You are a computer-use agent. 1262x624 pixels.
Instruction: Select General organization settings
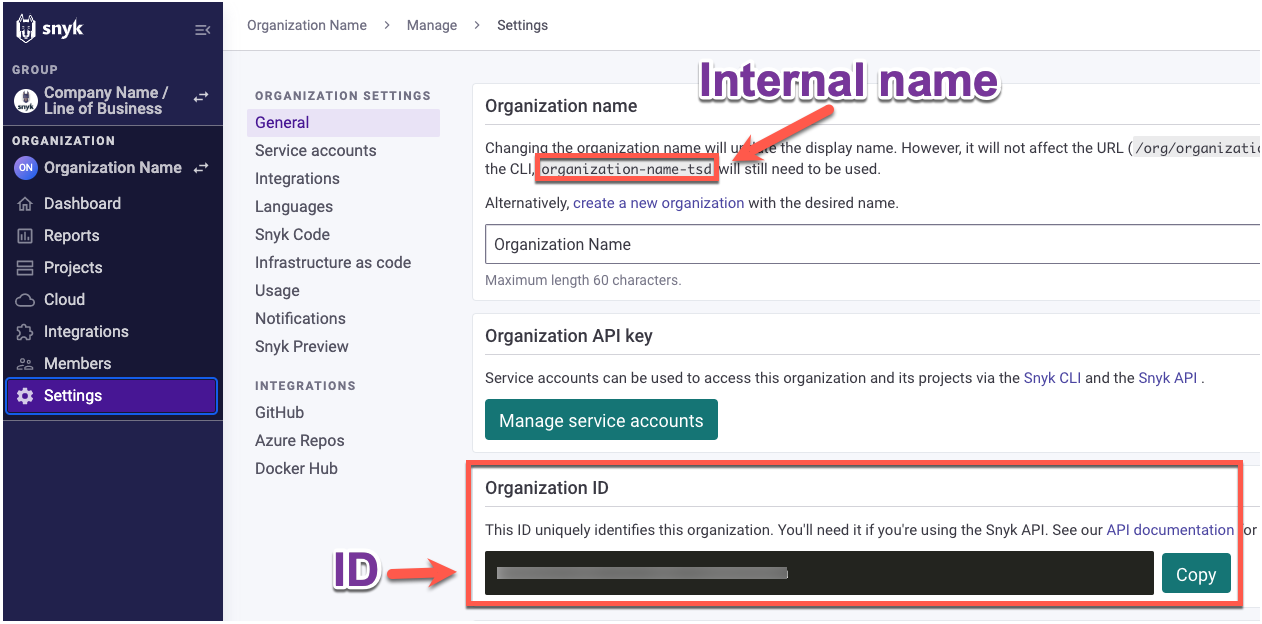point(343,123)
